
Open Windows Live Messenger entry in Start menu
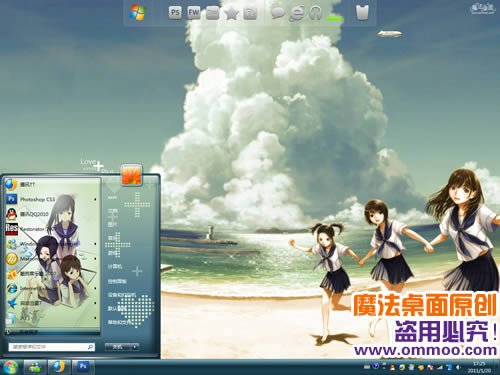[53, 244]
